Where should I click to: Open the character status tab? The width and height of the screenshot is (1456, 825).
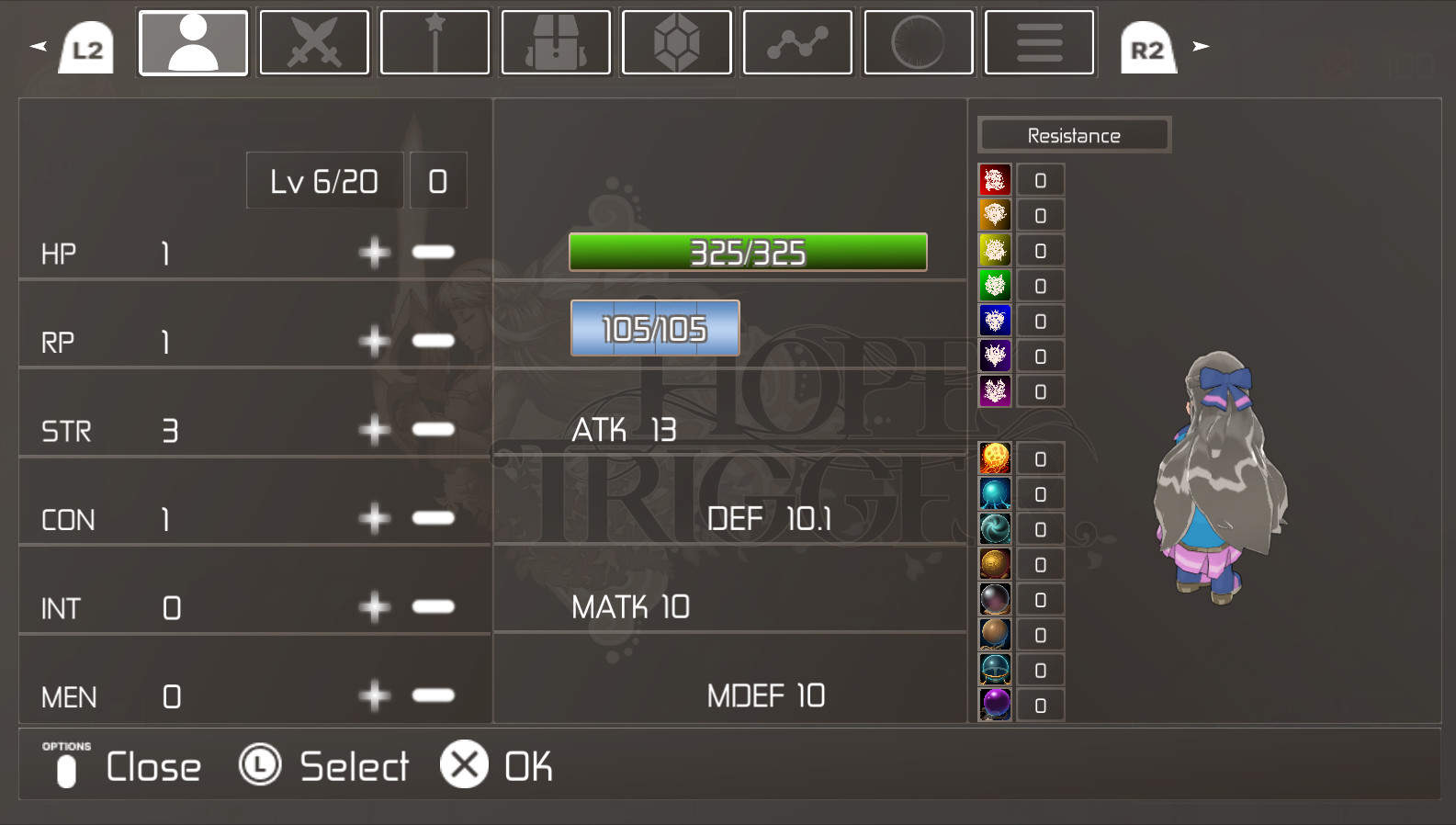[193, 42]
